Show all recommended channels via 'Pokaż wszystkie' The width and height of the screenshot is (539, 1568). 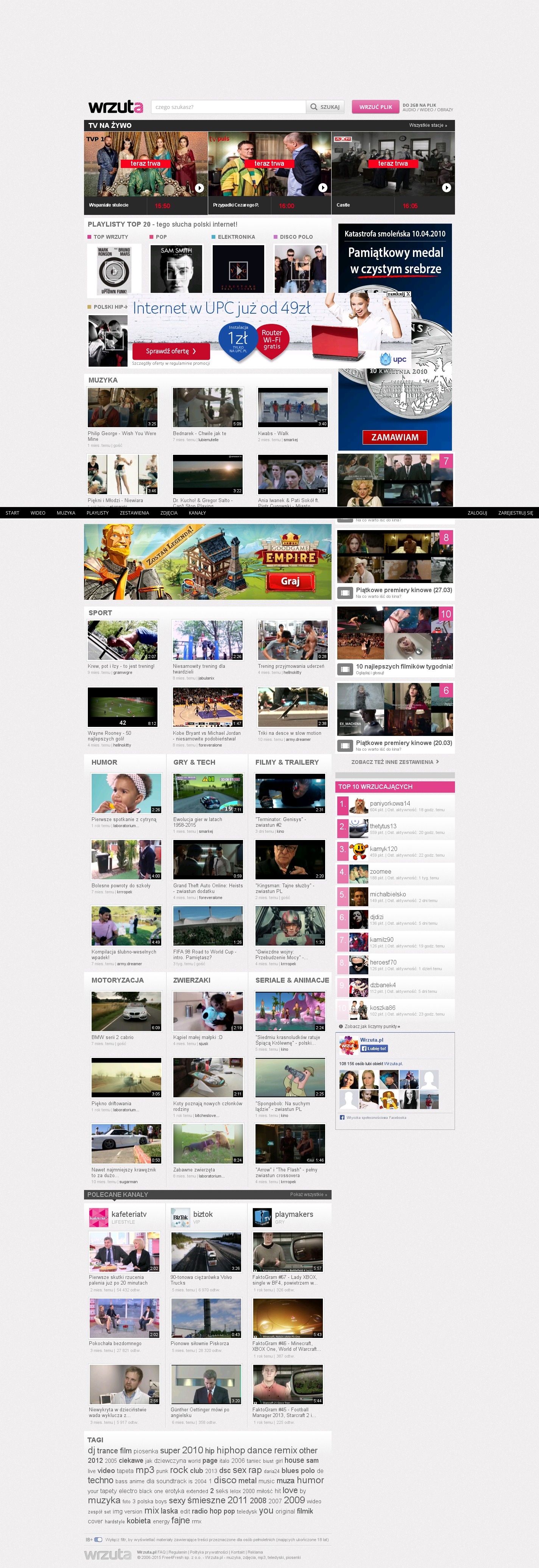308,1194
